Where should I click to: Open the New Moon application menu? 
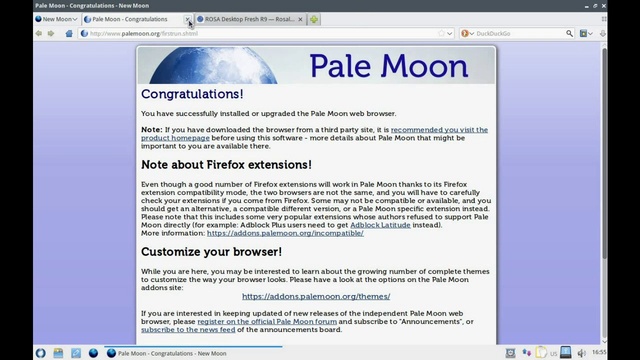(x=56, y=19)
